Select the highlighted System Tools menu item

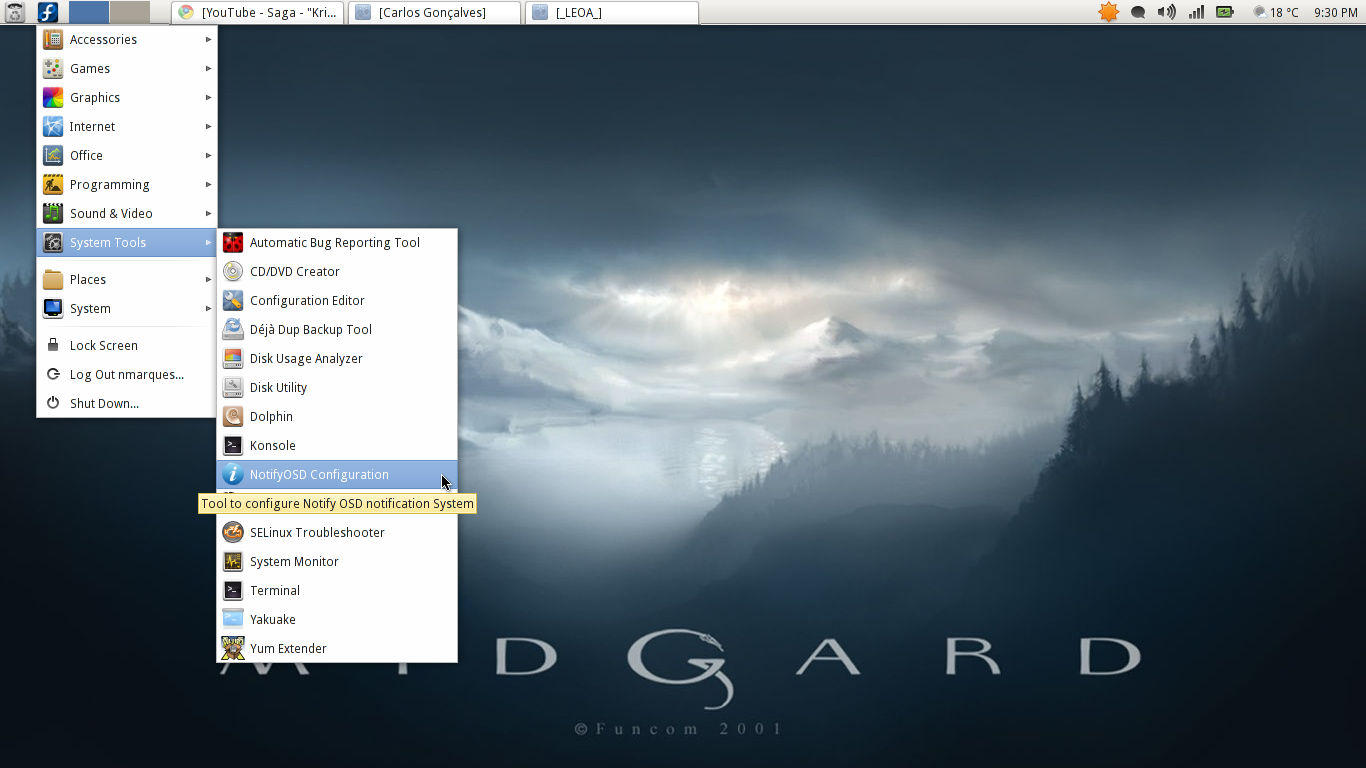127,243
